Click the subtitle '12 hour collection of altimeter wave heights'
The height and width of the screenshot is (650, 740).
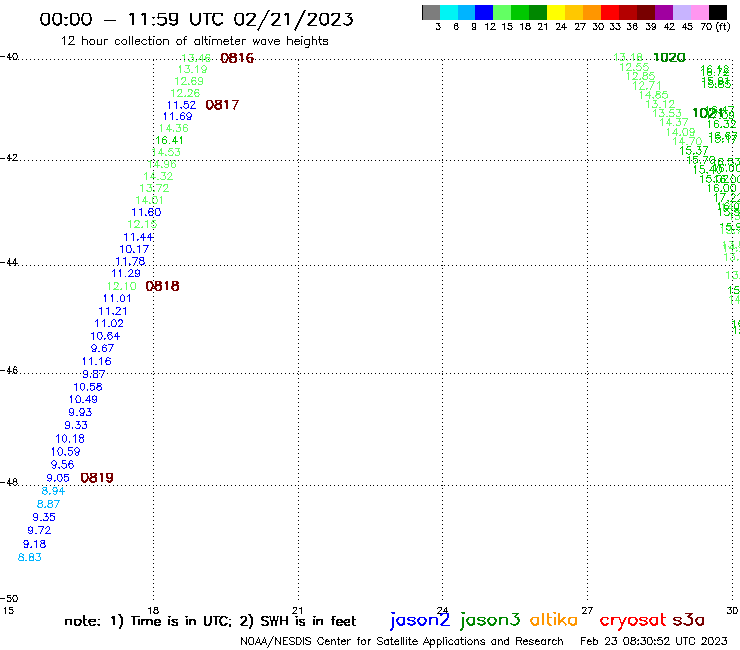click(x=194, y=41)
